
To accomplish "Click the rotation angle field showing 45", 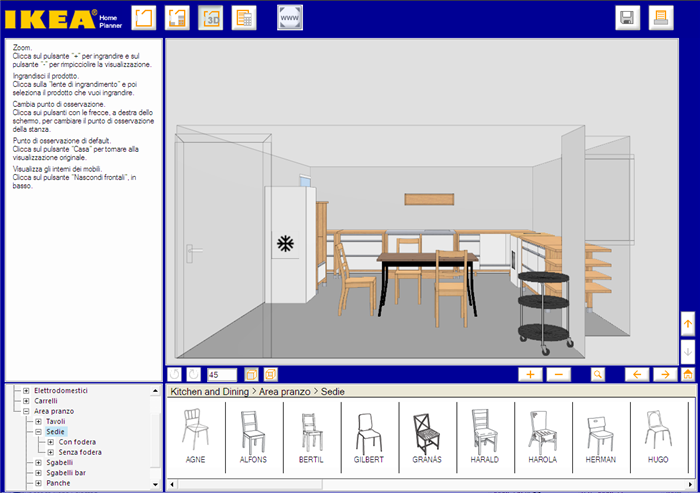I will click(222, 375).
